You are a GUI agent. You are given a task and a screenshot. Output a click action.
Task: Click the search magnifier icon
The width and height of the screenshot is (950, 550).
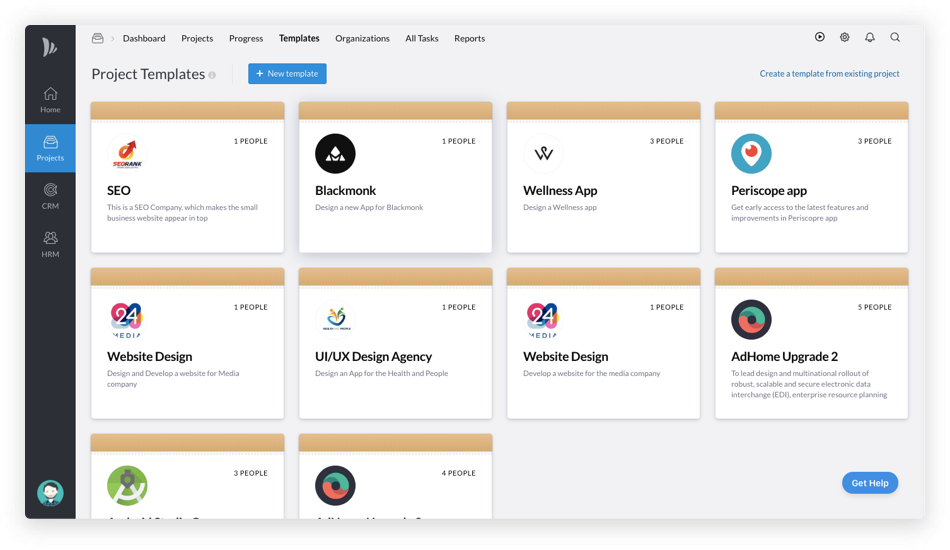click(x=895, y=37)
